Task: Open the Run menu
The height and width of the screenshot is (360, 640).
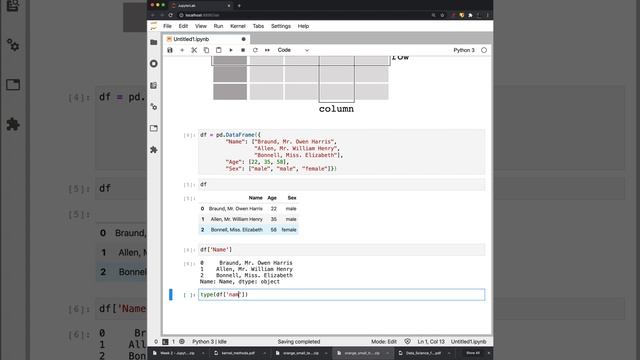Action: [218, 26]
